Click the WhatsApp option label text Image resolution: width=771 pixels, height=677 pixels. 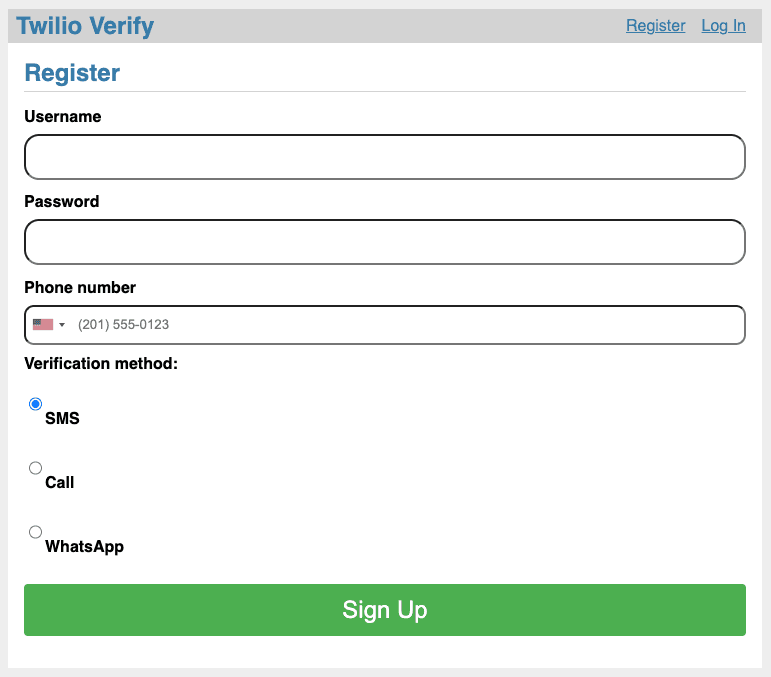pos(84,546)
